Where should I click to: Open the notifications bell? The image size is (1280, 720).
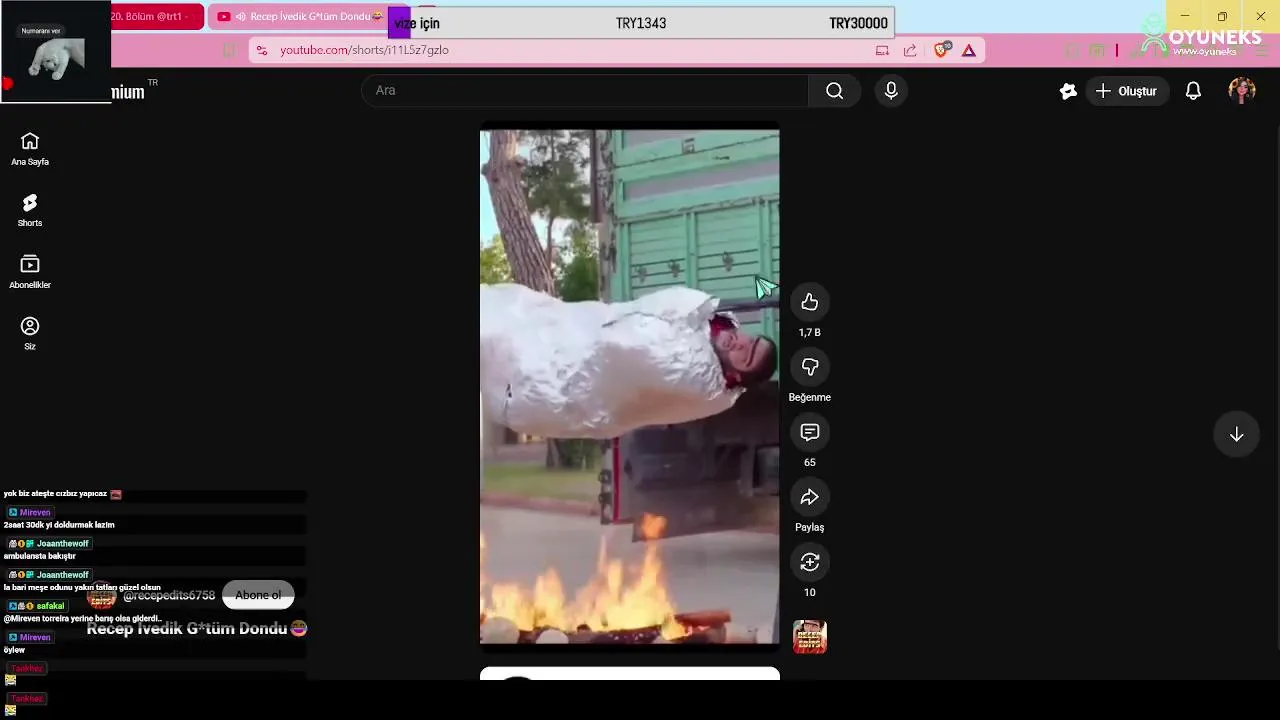pyautogui.click(x=1193, y=91)
